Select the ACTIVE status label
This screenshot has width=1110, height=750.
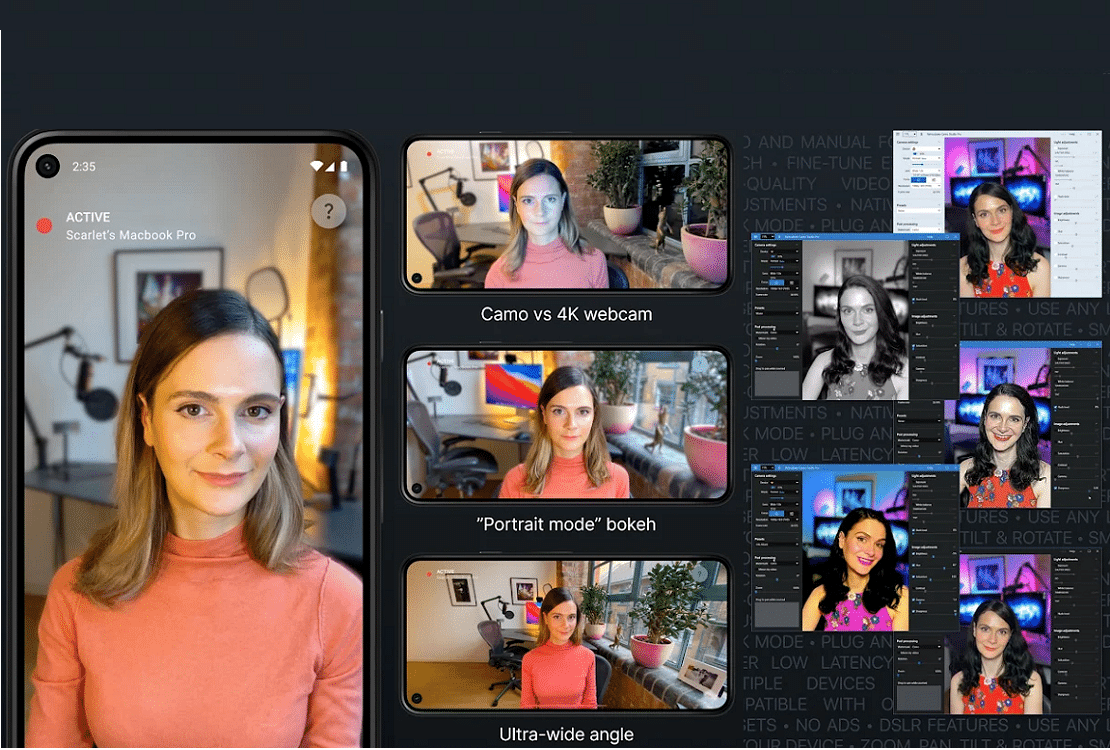[88, 217]
